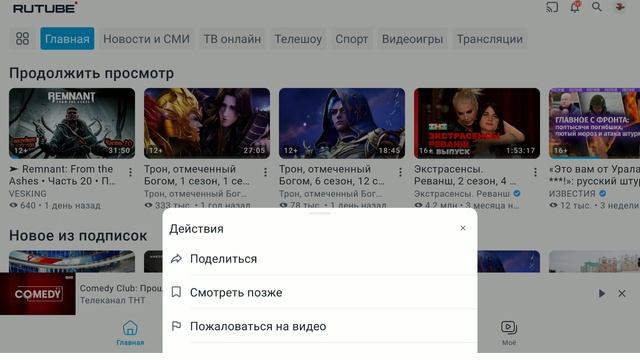
Task: Open the VESKING channel name
Action: (x=28, y=193)
